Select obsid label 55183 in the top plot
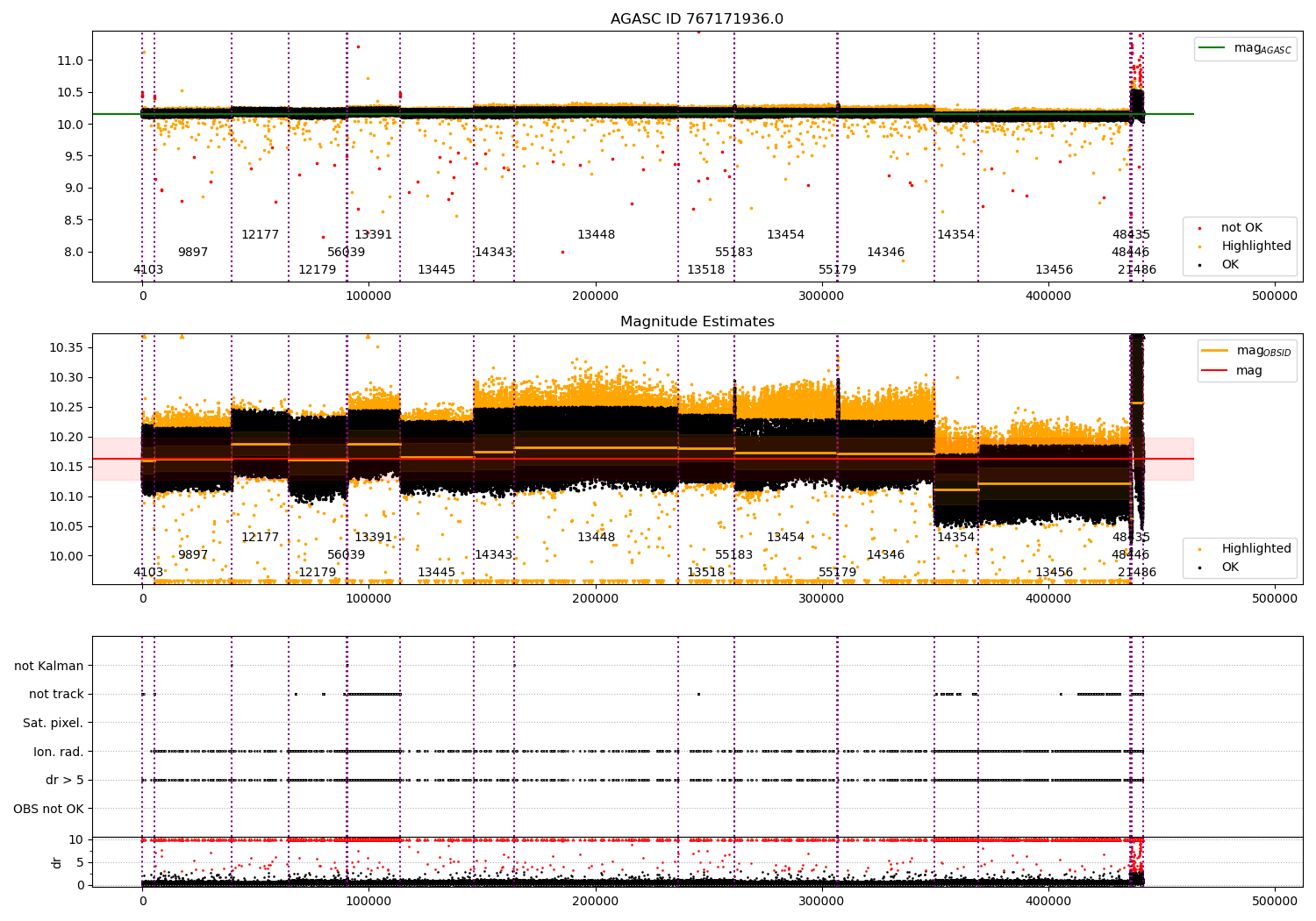Viewport: 1316px width, 921px height. click(734, 253)
